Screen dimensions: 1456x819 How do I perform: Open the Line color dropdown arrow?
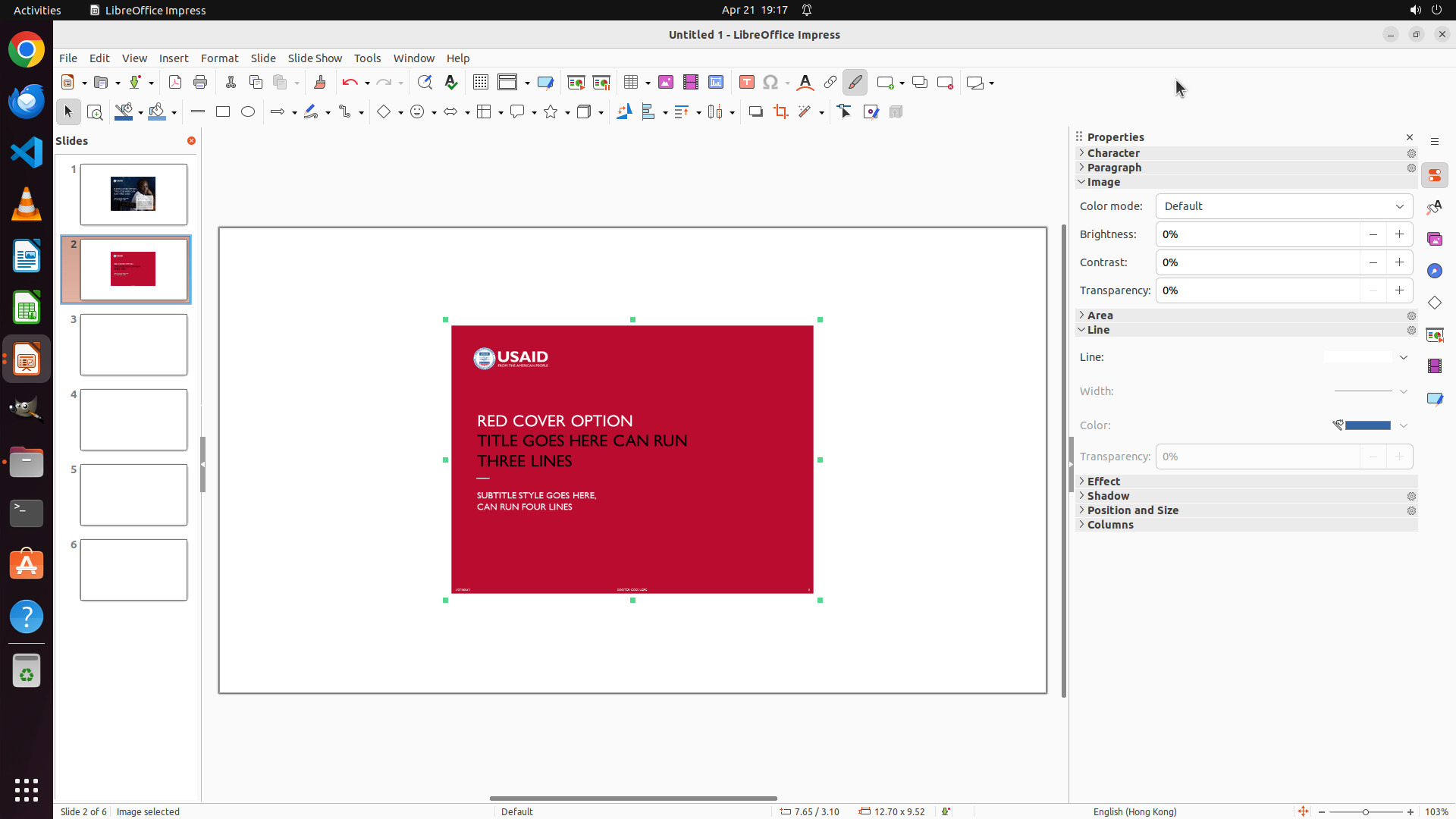point(1404,425)
